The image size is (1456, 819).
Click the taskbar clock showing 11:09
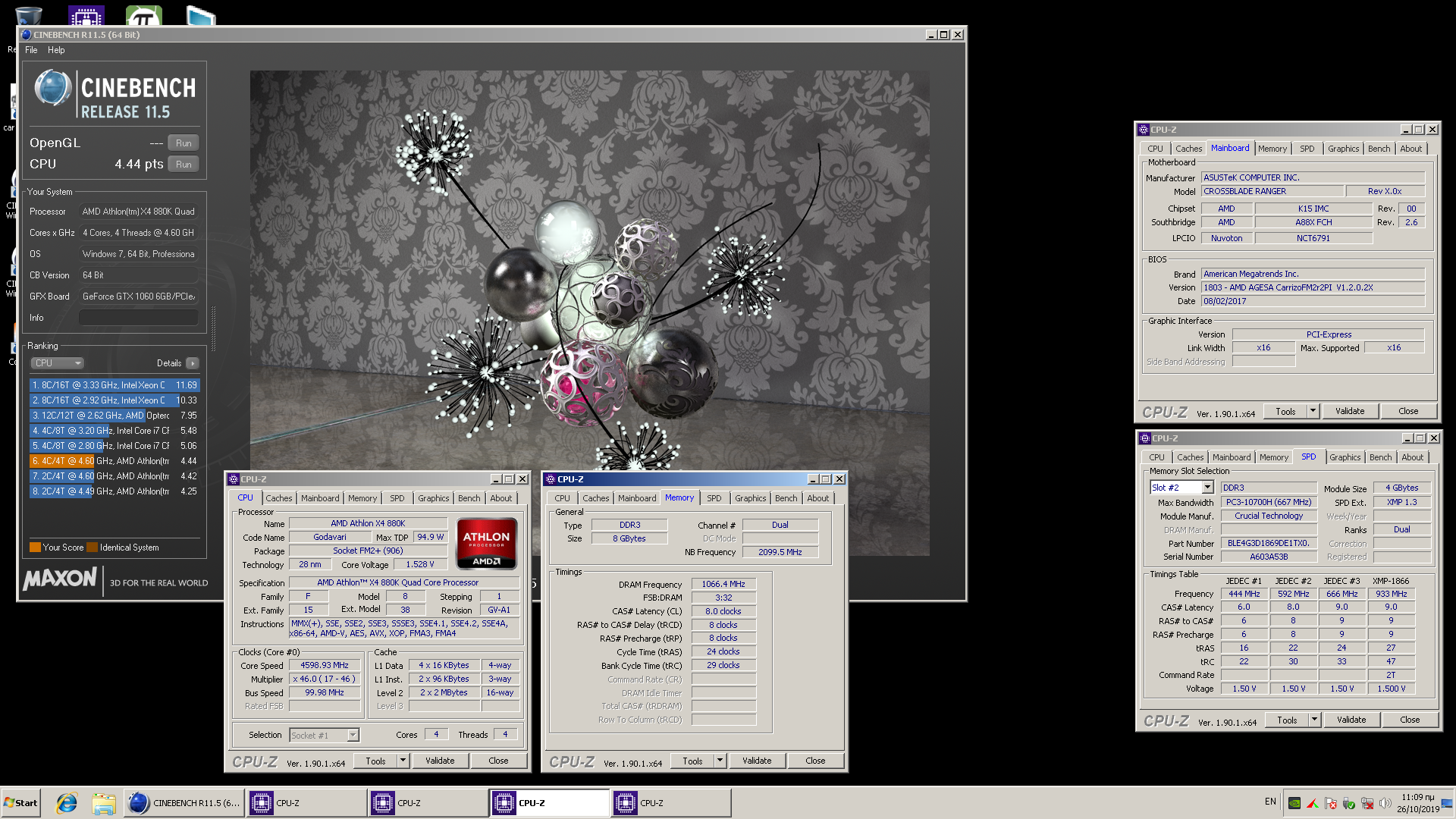point(1418,803)
